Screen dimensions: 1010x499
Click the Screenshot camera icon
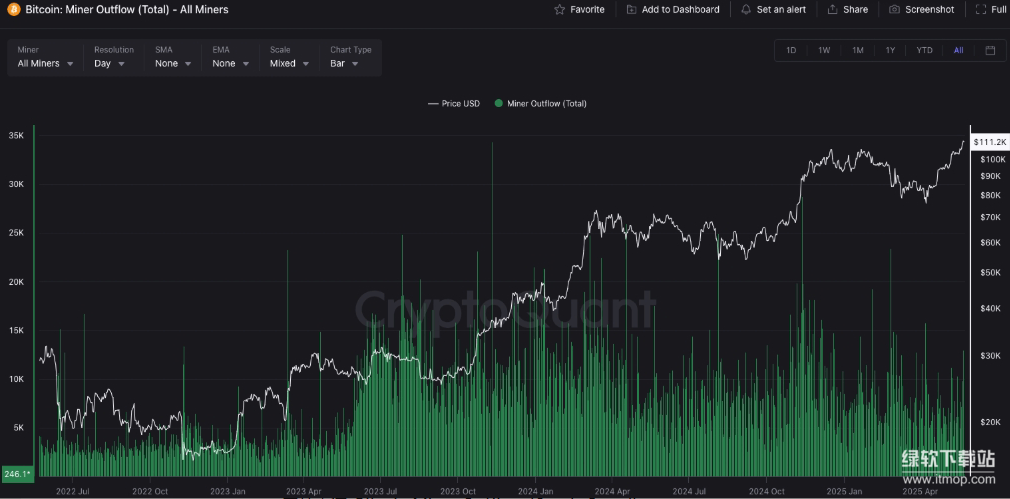(x=894, y=10)
